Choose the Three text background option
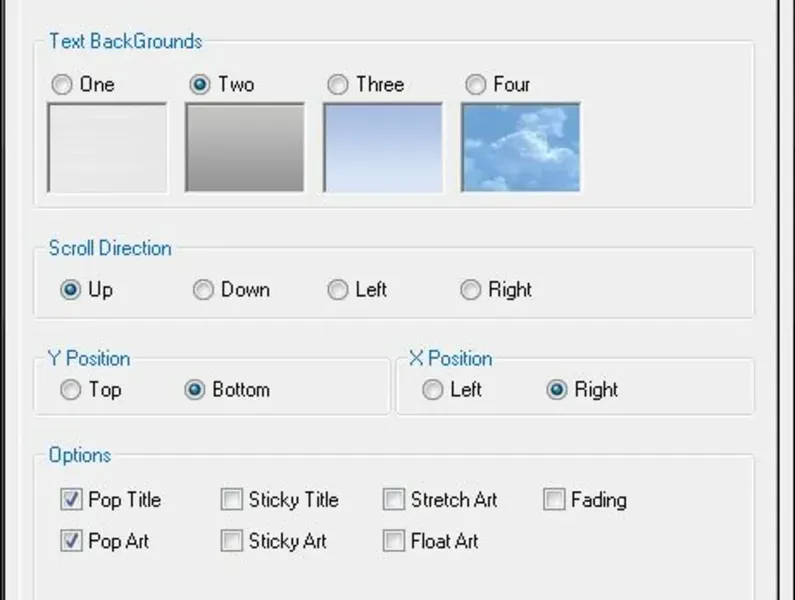Viewport: 795px width, 600px height. click(x=338, y=85)
